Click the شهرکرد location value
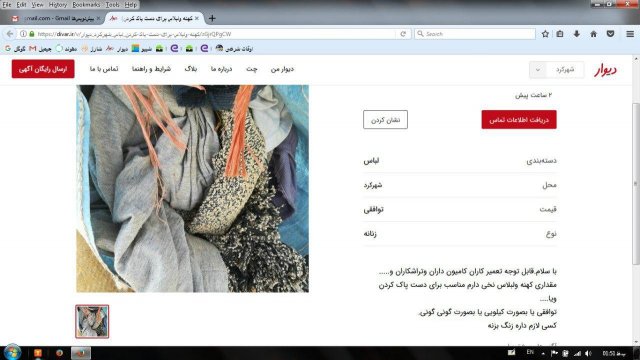 click(373, 185)
